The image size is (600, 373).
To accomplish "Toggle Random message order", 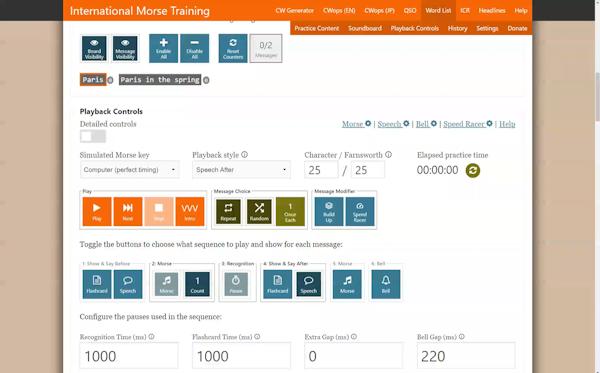I will pos(259,211).
